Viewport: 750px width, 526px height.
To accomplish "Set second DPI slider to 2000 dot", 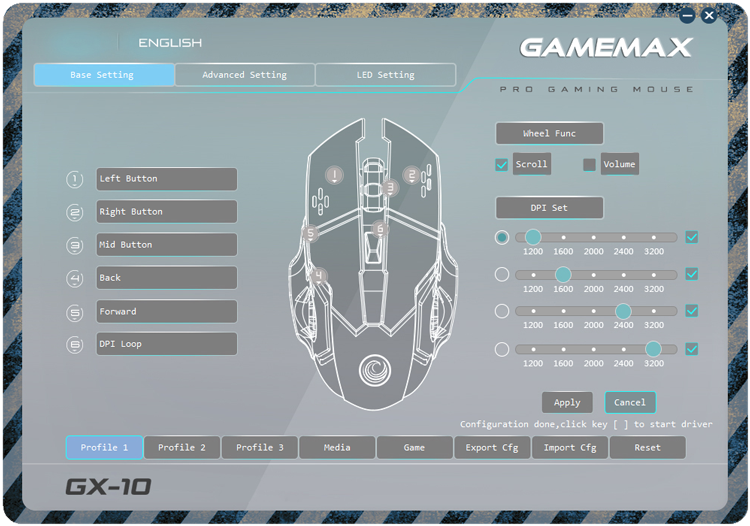I will click(x=594, y=275).
